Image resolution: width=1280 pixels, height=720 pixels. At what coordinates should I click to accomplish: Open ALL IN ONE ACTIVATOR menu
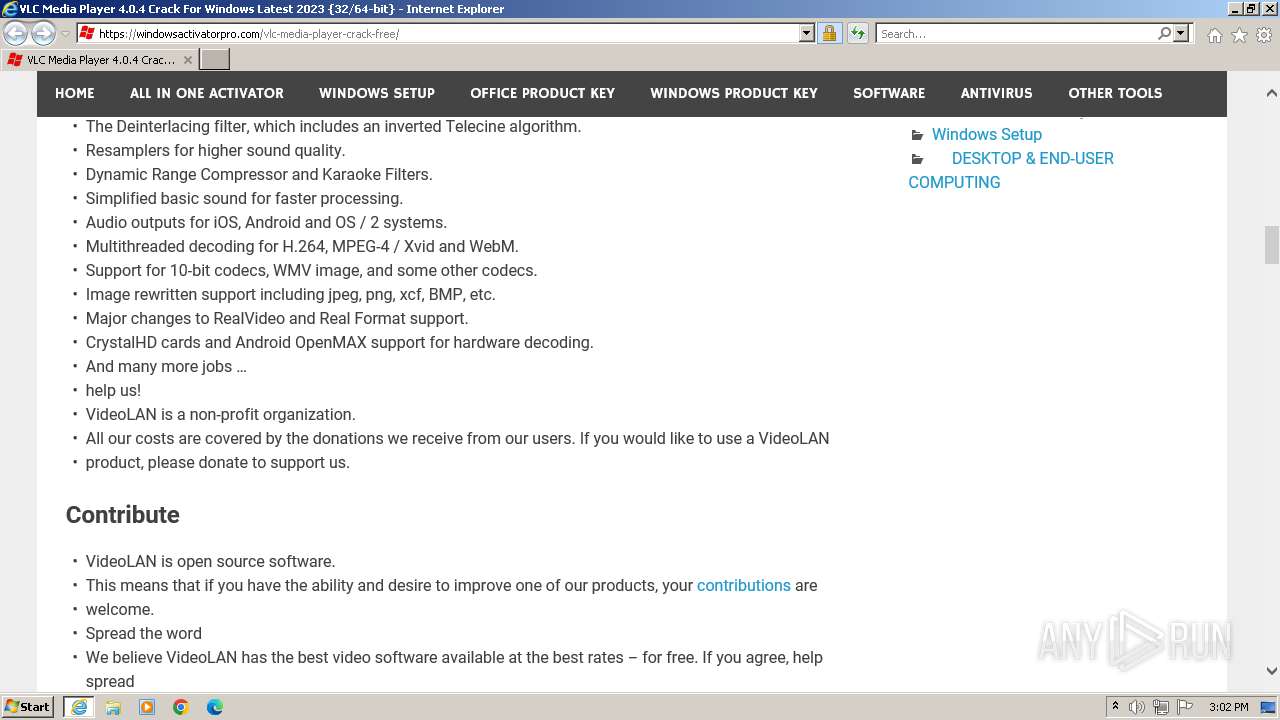[207, 93]
